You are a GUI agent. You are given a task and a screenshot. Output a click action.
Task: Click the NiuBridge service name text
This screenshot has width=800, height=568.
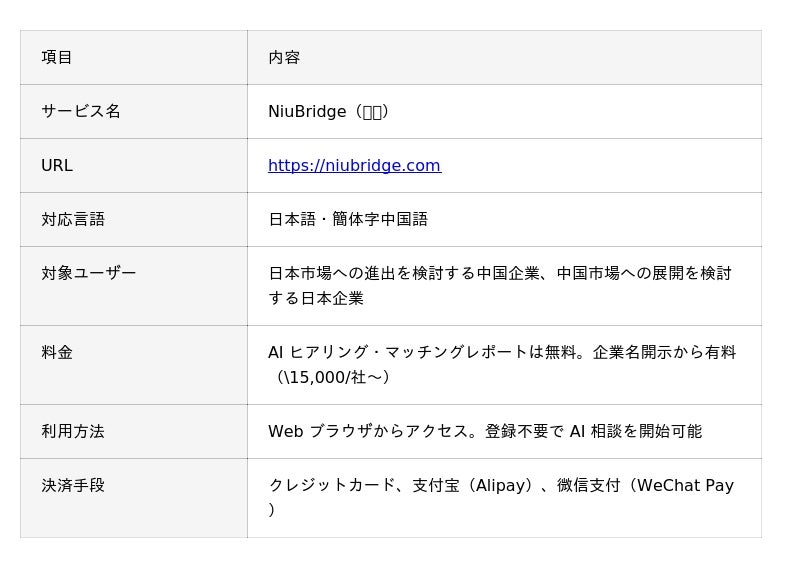pyautogui.click(x=307, y=112)
